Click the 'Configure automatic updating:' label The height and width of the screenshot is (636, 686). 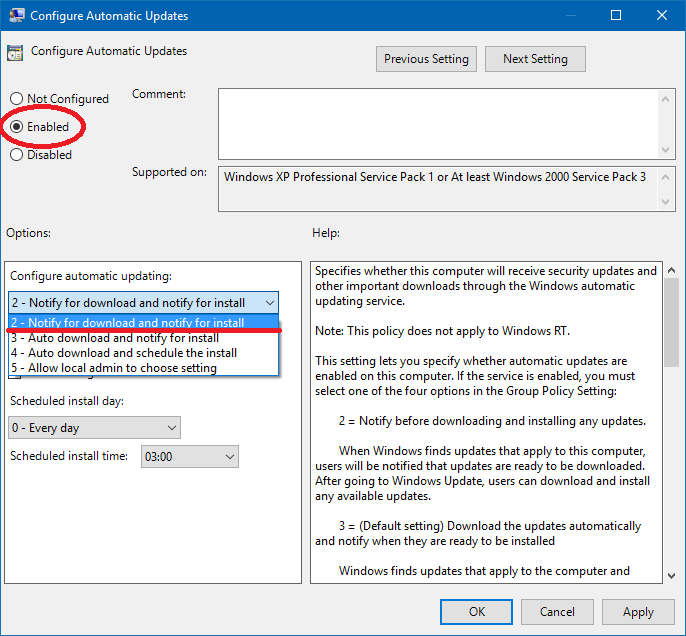click(x=91, y=276)
